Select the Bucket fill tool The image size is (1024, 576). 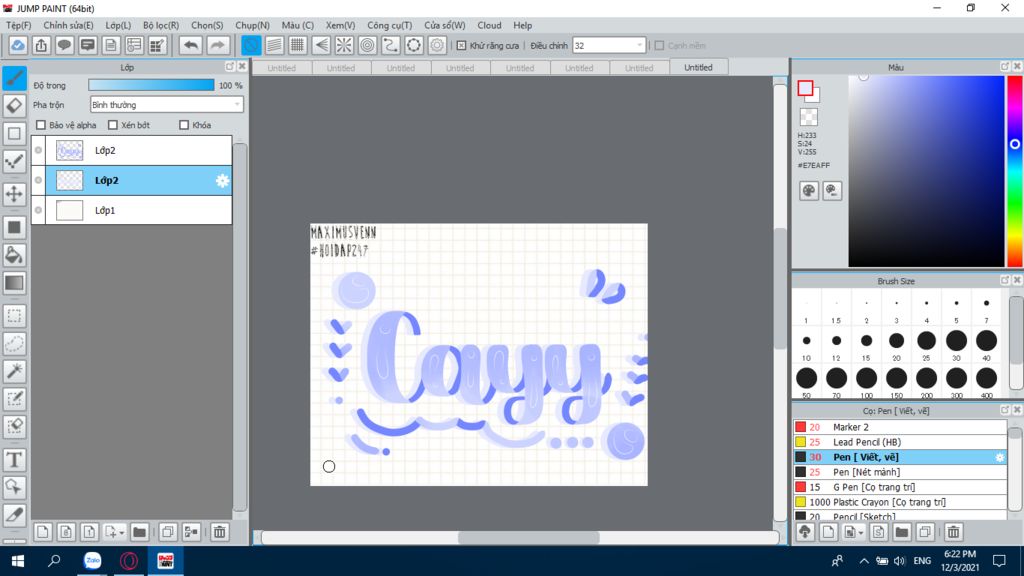coord(14,255)
